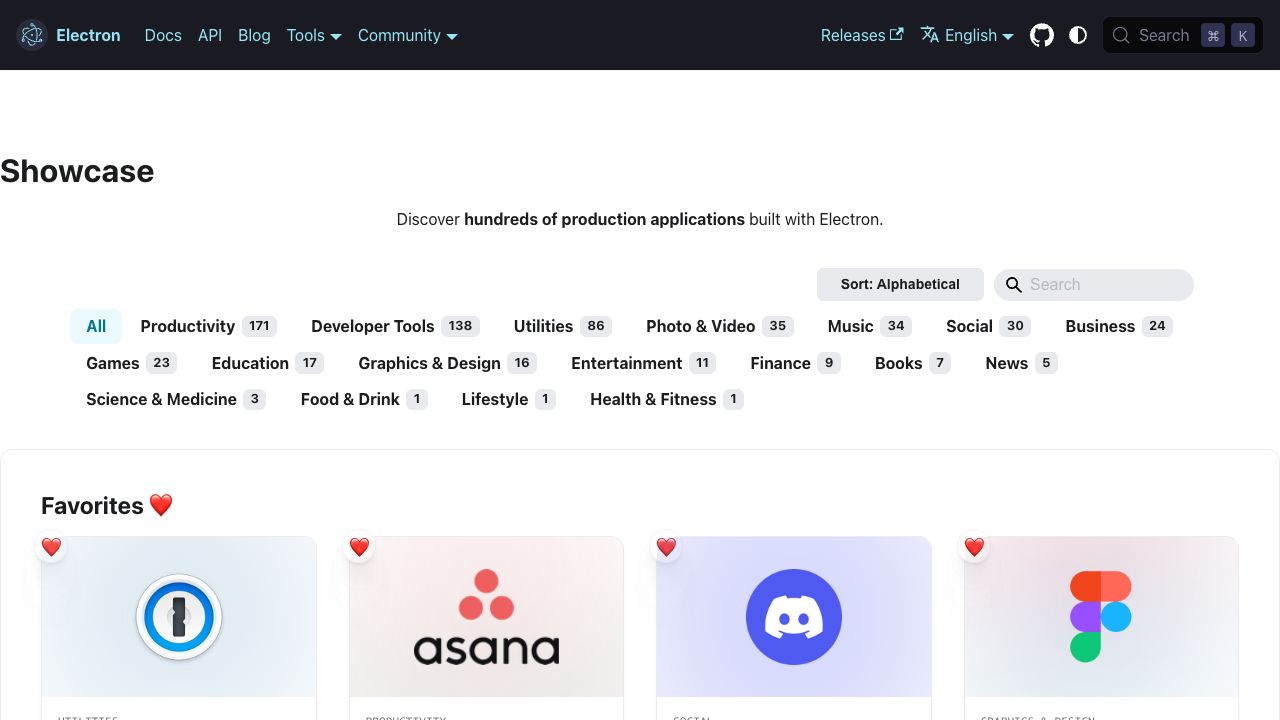Filter by Music category

pos(870,326)
